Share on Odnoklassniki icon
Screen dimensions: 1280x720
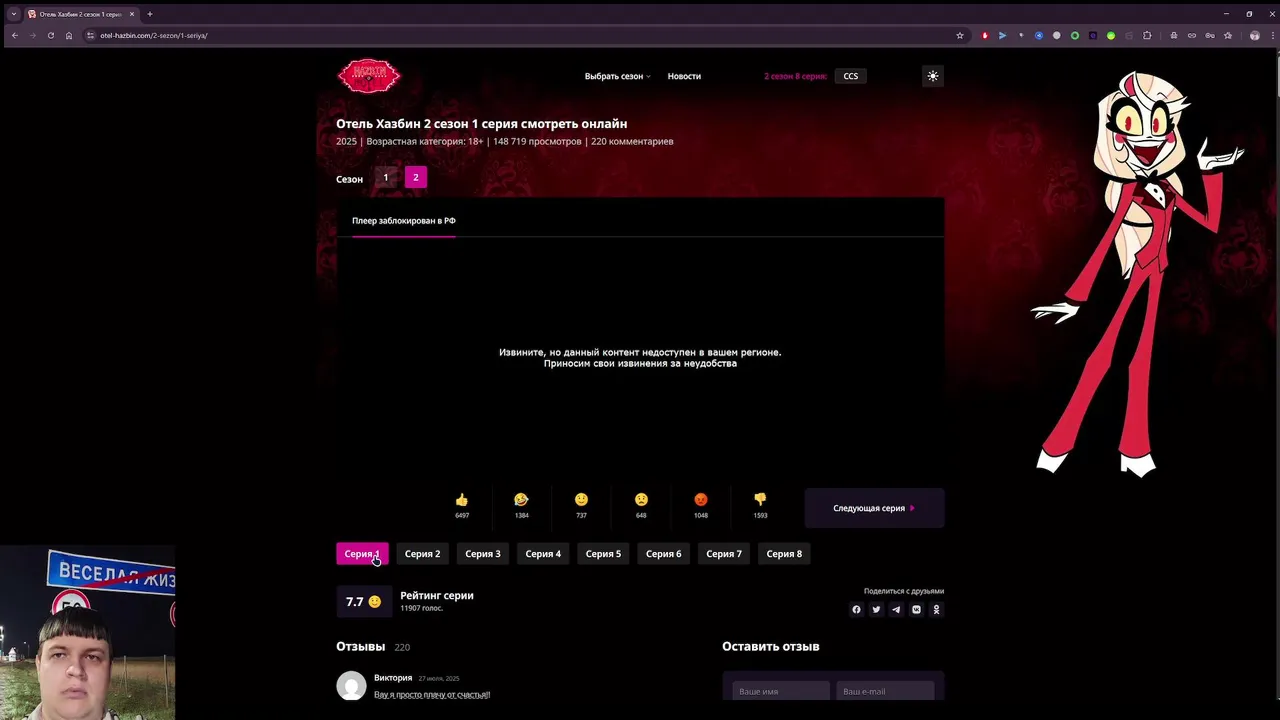(936, 610)
